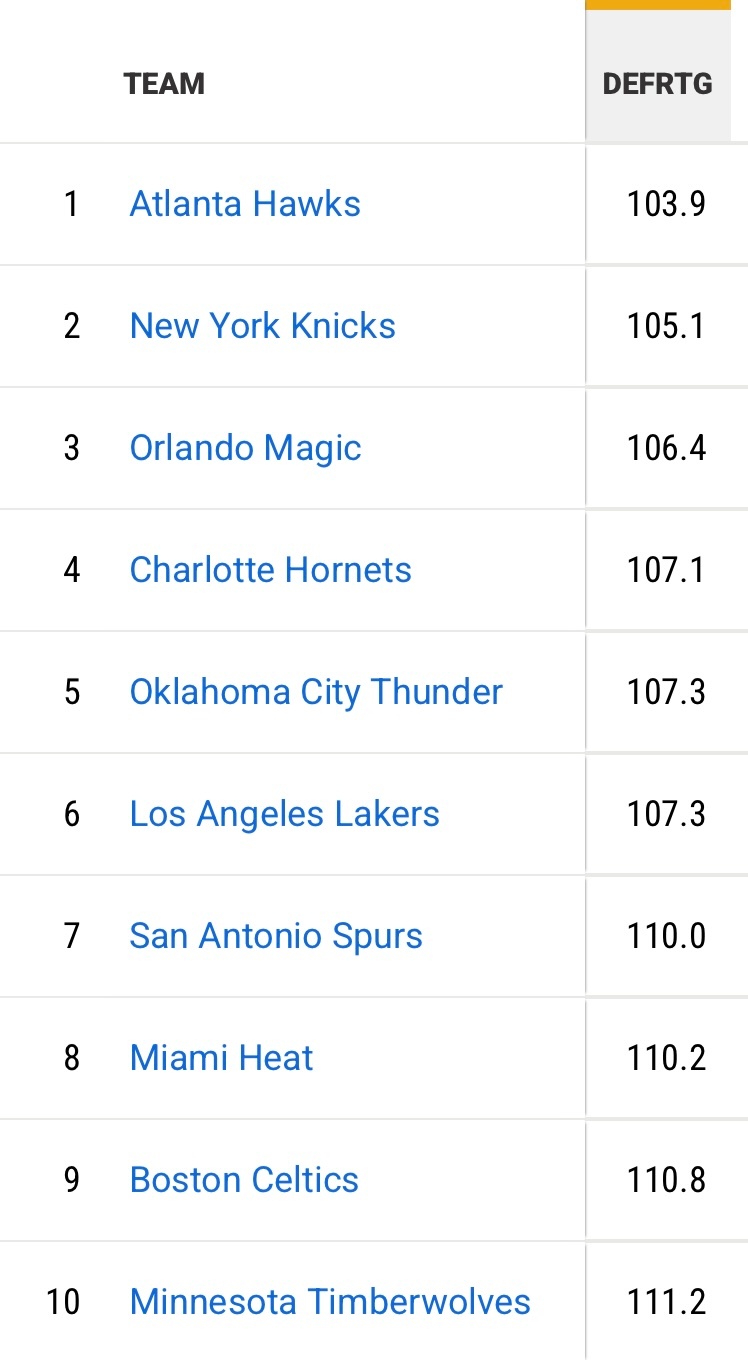Sort by the DEFRTG column header
The image size is (748, 1360).
coord(658,83)
